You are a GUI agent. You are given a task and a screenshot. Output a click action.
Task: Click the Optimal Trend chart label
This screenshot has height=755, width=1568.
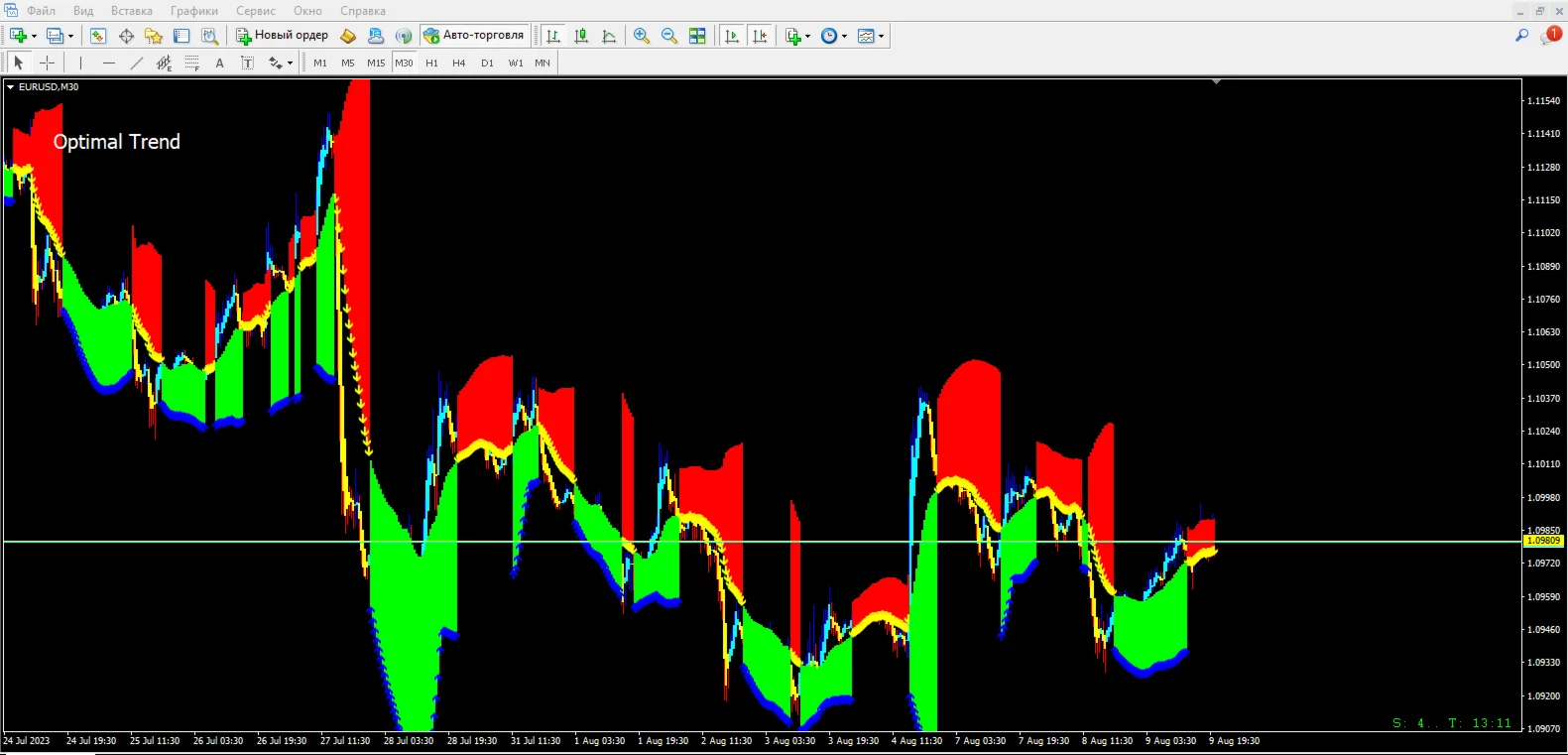click(x=117, y=142)
